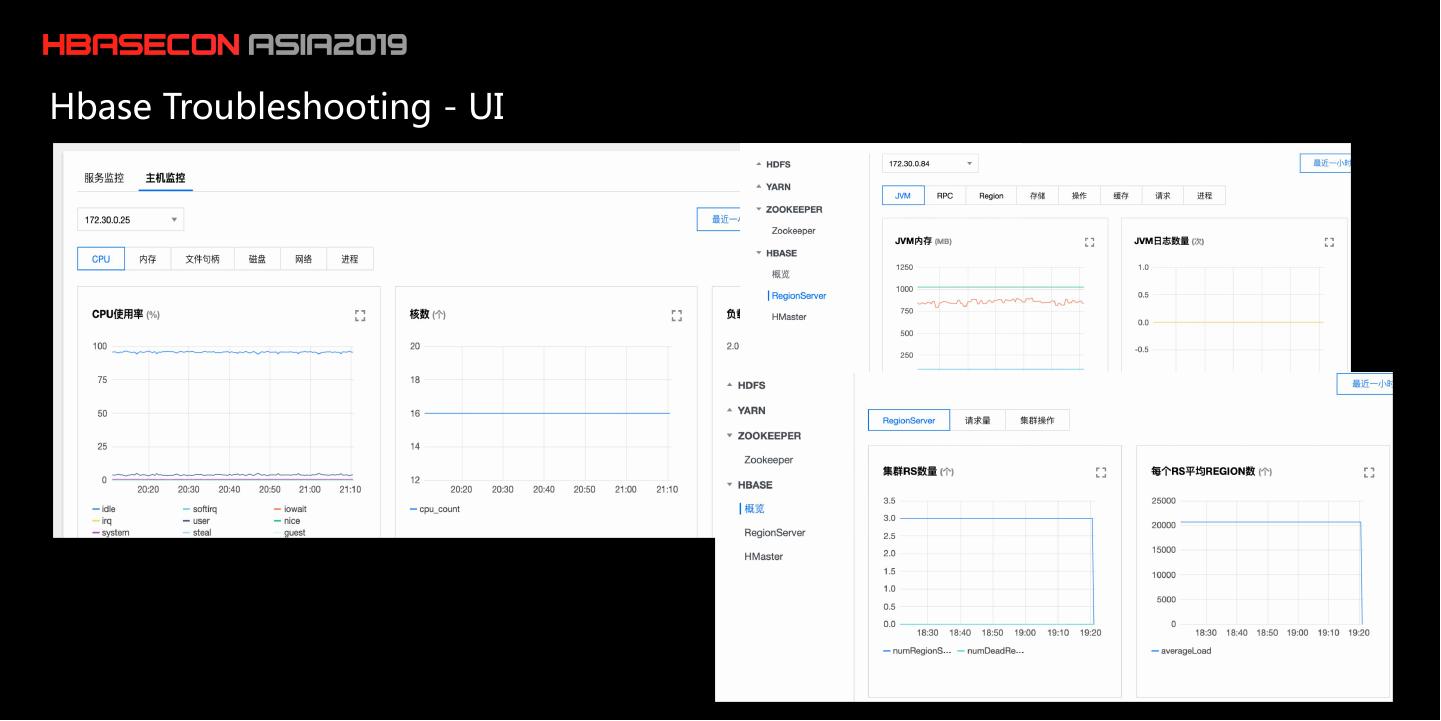This screenshot has height=721, width=1441.
Task: Show or hide the nice series
Action: 287,521
